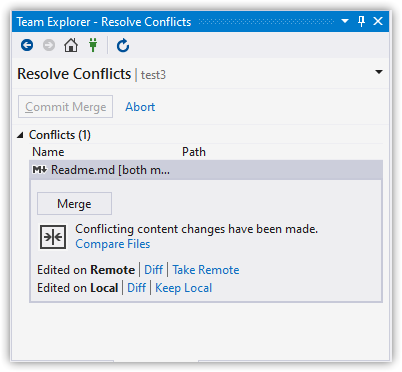Open the Resolve Conflicts page dropdown arrow
Viewport: 402px width, 372px height.
379,72
